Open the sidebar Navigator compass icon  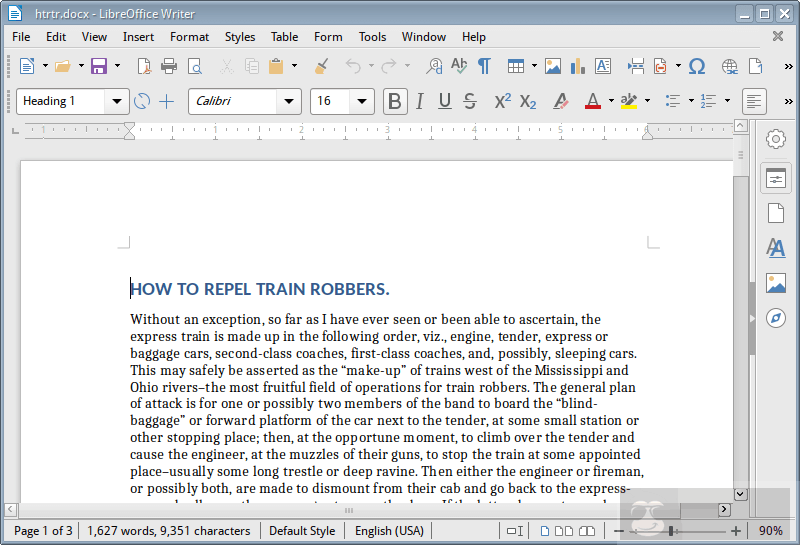[776, 318]
